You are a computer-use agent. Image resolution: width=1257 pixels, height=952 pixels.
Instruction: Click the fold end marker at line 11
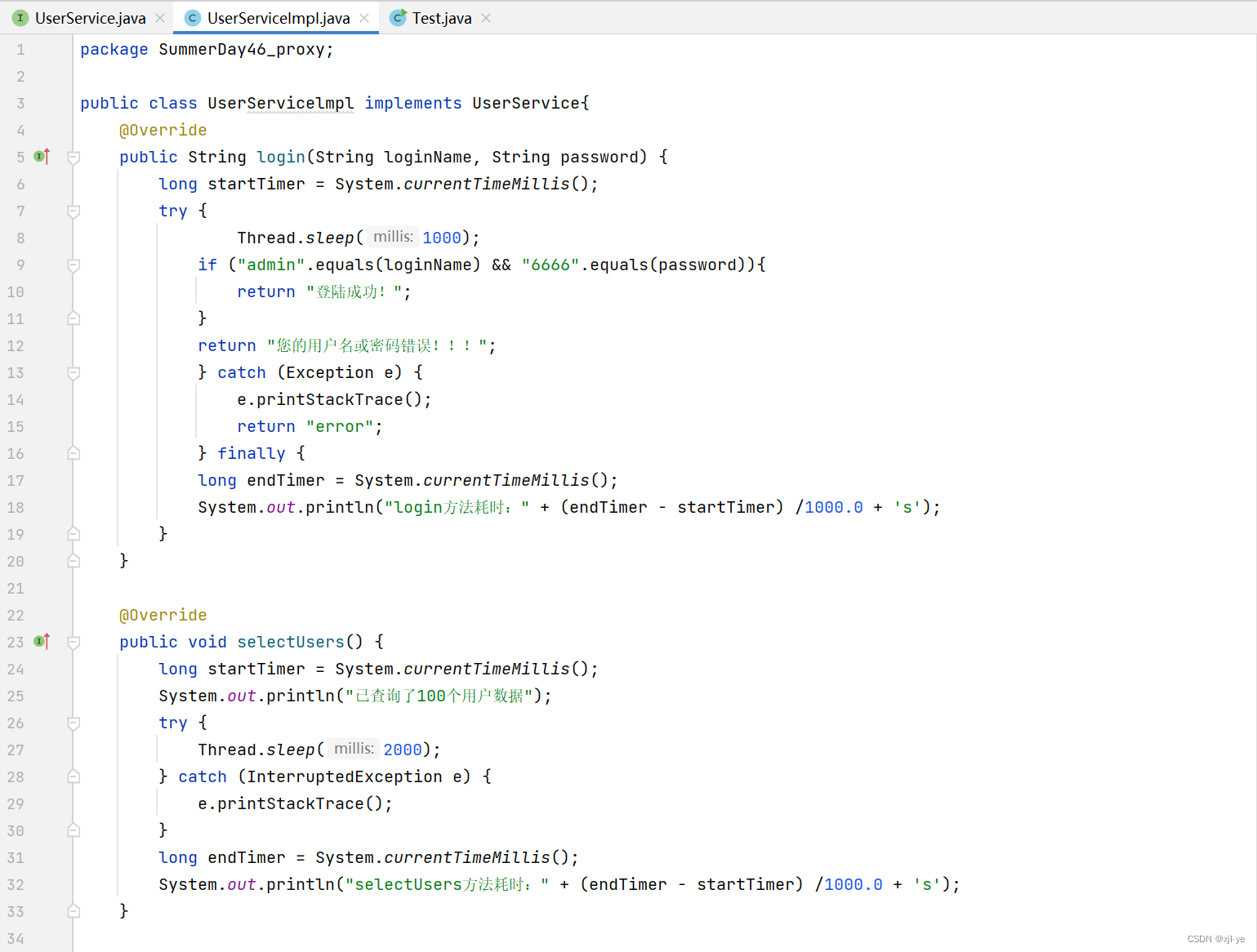pos(74,318)
